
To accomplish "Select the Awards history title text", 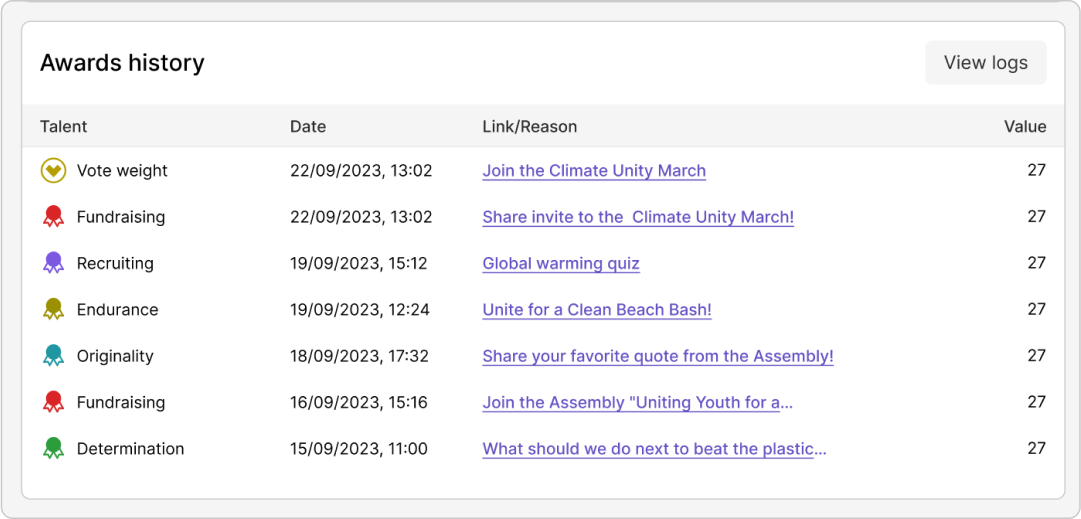I will pyautogui.click(x=122, y=63).
